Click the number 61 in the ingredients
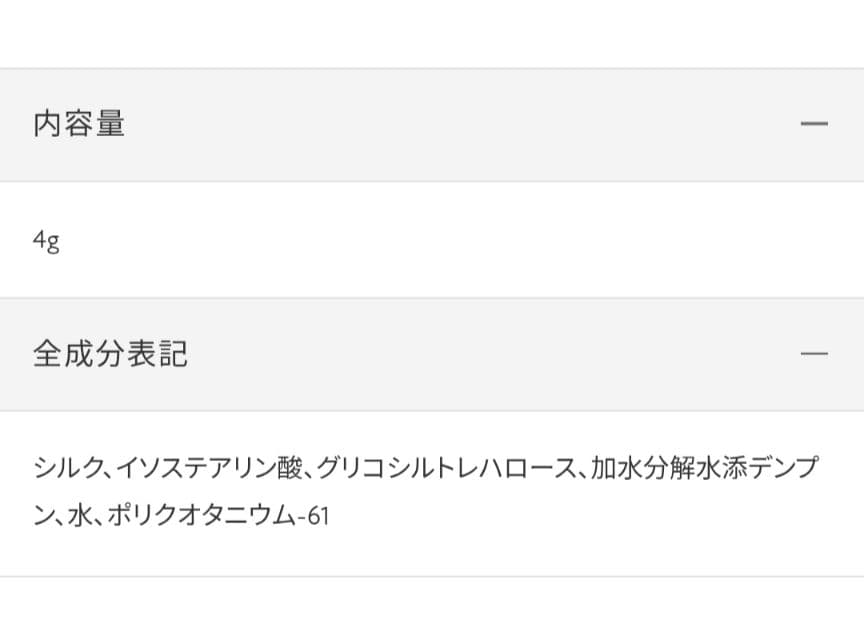The height and width of the screenshot is (635, 864). tap(319, 517)
